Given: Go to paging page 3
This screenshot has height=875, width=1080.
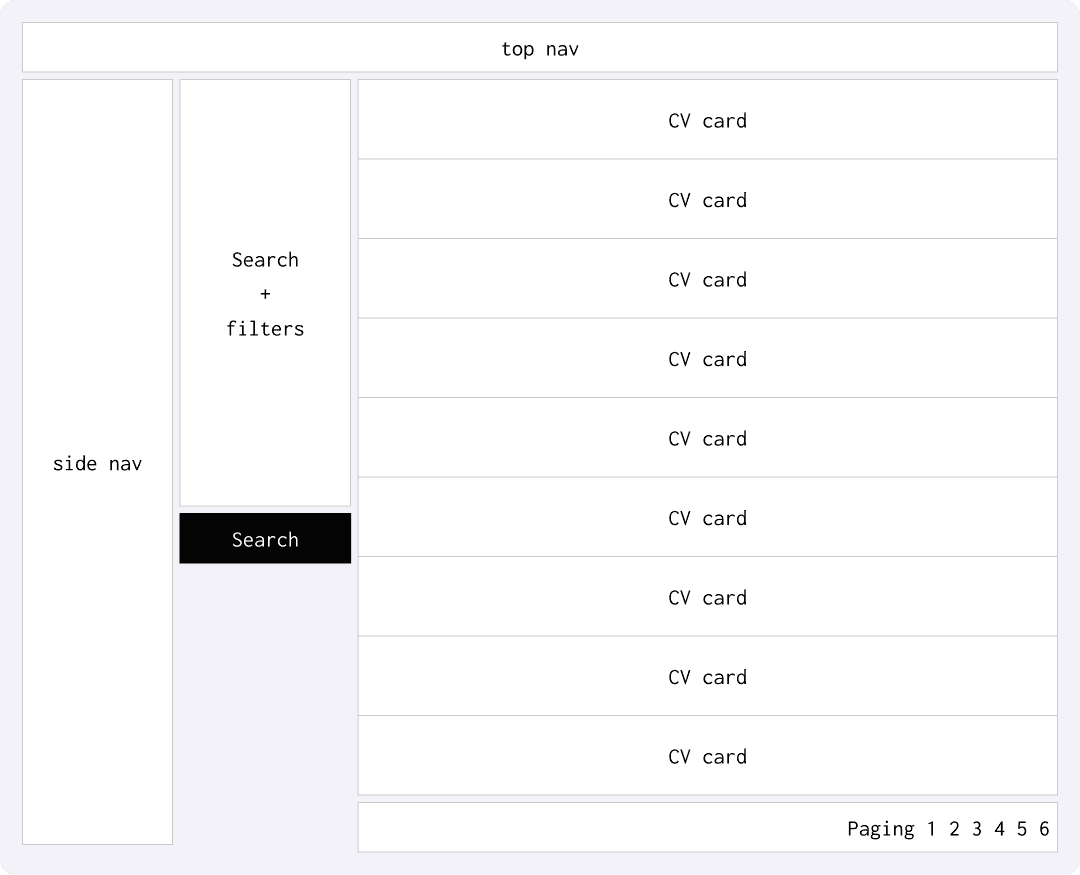Looking at the screenshot, I should 977,828.
